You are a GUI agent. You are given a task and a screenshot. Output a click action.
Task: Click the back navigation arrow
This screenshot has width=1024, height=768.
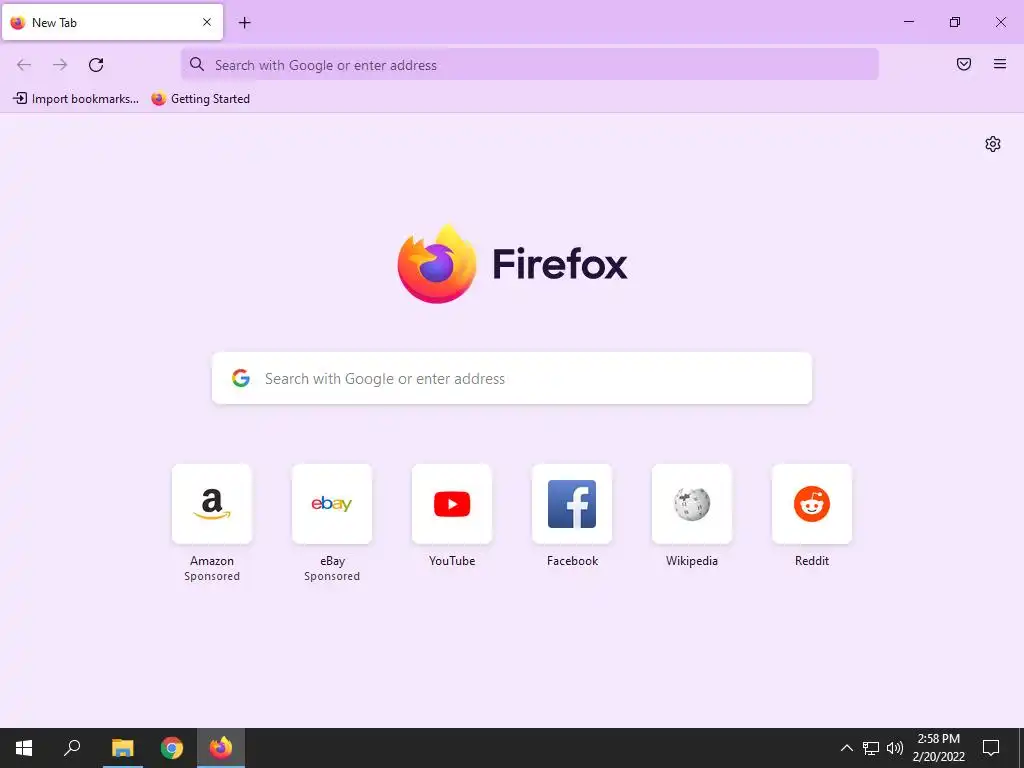24,65
